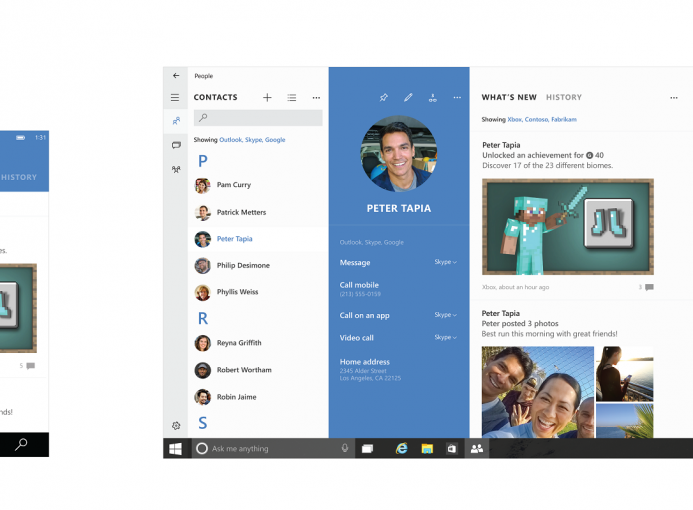Click Call on an app

[x=365, y=316]
